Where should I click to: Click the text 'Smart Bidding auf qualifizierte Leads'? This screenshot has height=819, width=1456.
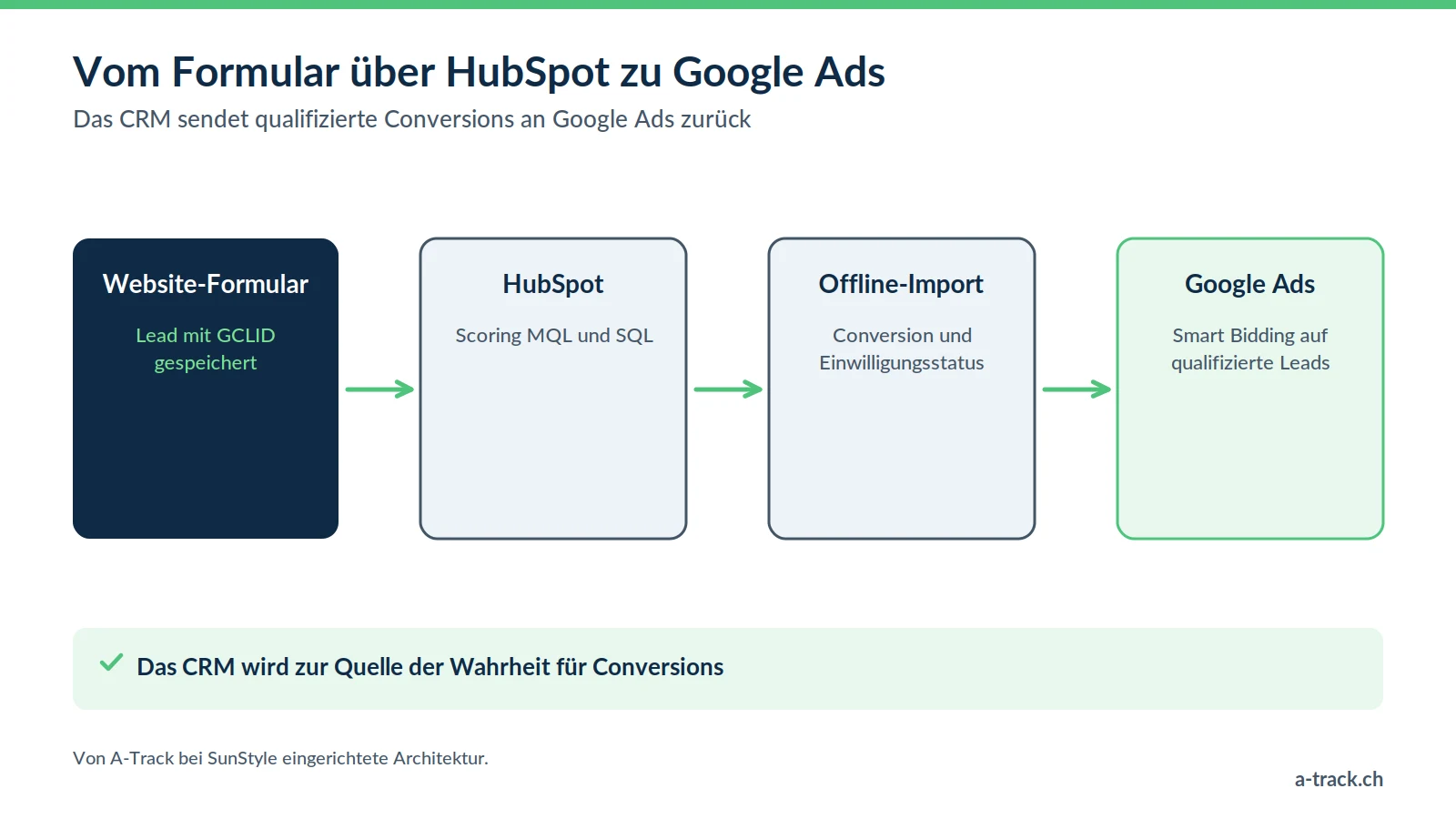tap(1250, 349)
